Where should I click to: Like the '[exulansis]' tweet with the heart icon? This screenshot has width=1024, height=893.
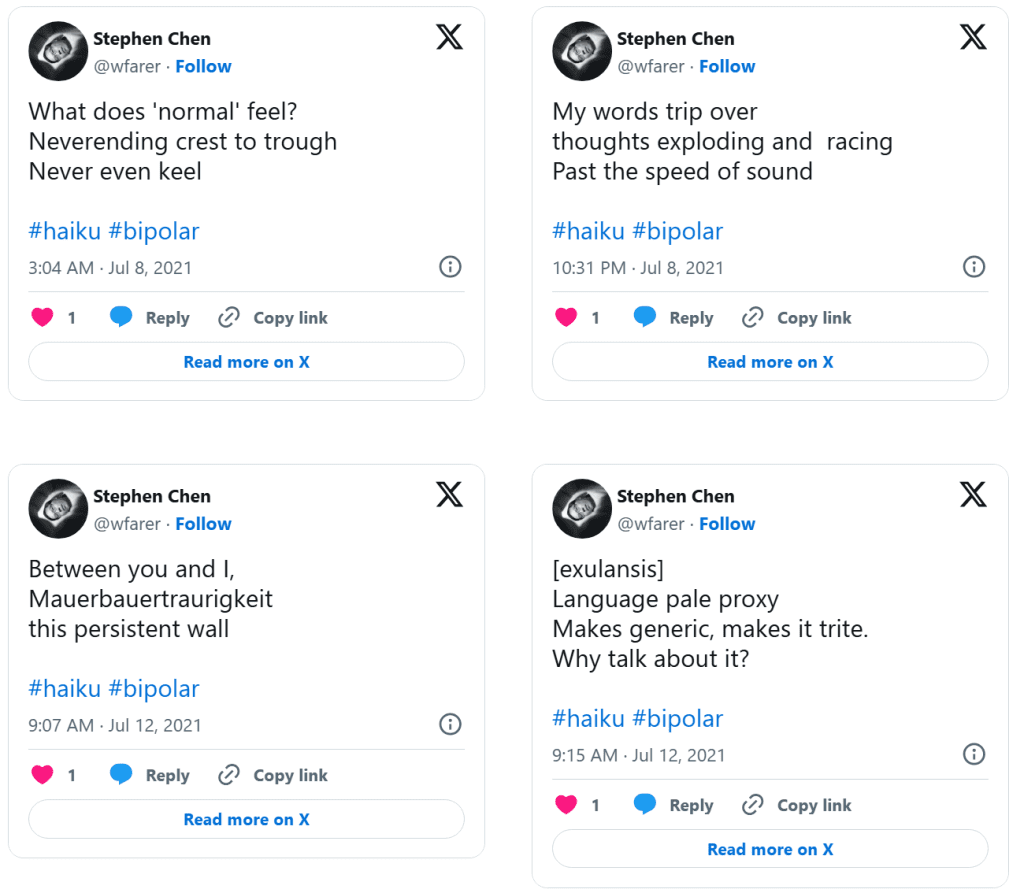(x=566, y=805)
